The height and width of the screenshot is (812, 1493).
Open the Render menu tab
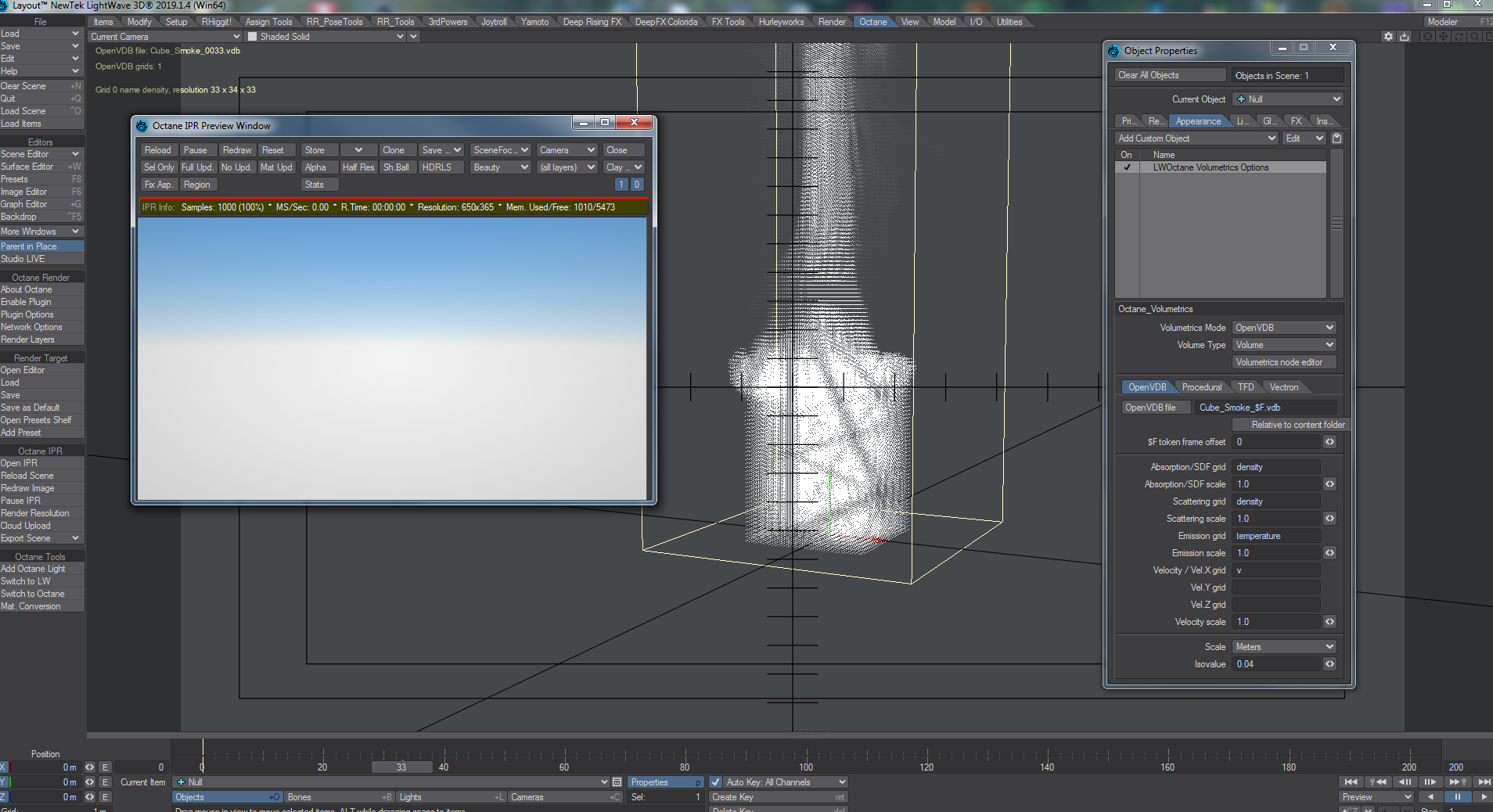tap(832, 22)
